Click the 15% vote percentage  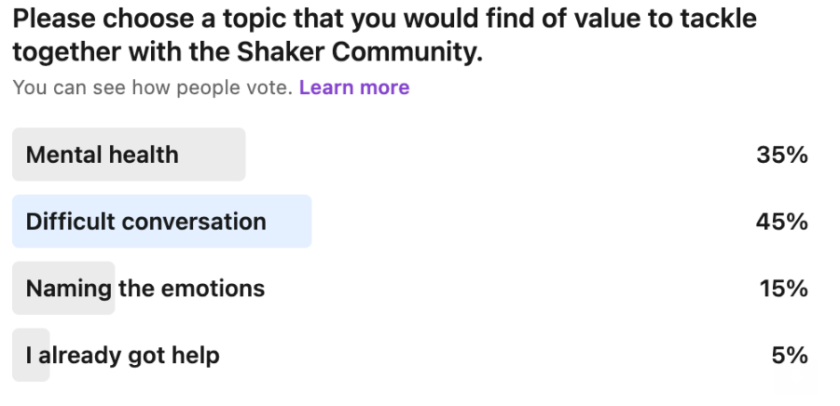[x=782, y=289]
